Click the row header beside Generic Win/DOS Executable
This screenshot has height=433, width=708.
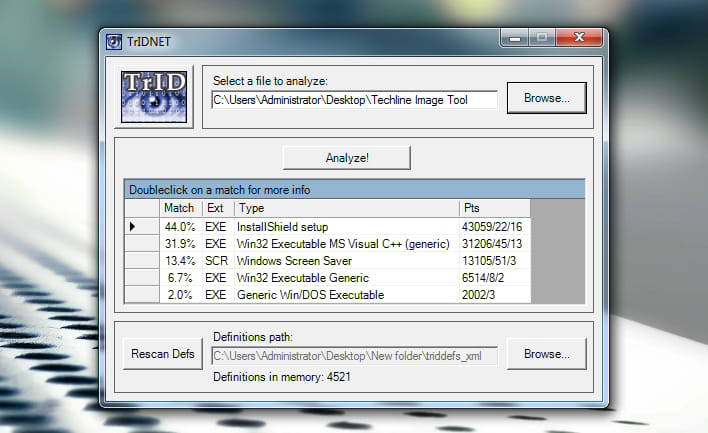pos(142,294)
